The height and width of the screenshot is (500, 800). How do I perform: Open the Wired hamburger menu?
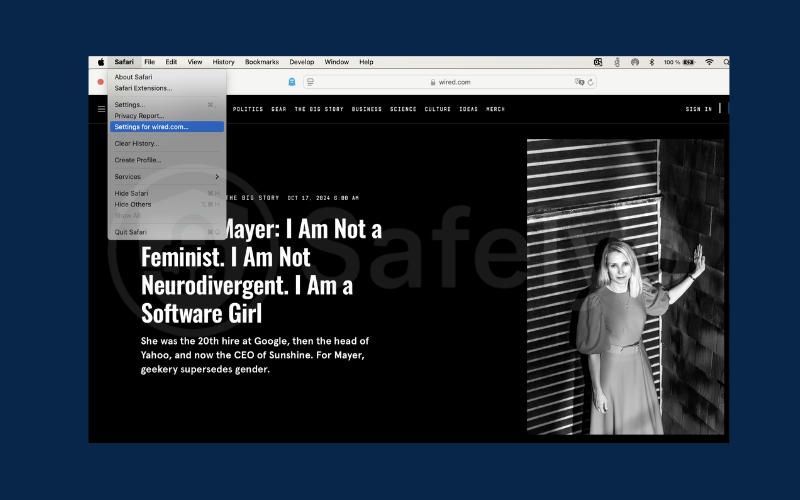point(102,109)
